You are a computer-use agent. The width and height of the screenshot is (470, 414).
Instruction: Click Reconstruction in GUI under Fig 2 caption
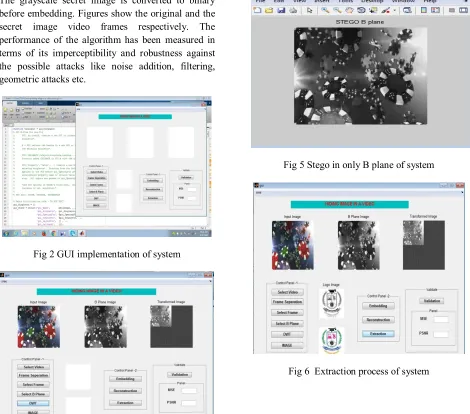[x=125, y=391]
